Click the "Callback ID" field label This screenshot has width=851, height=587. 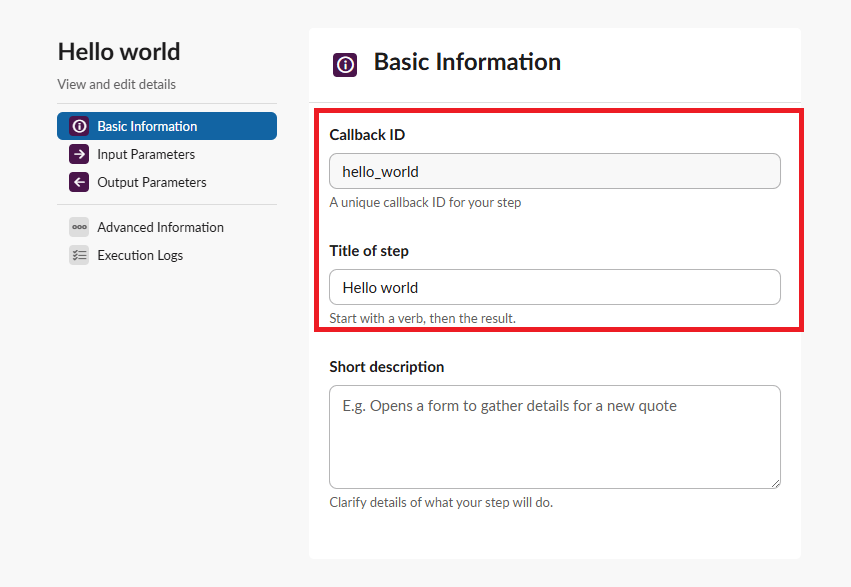[367, 135]
